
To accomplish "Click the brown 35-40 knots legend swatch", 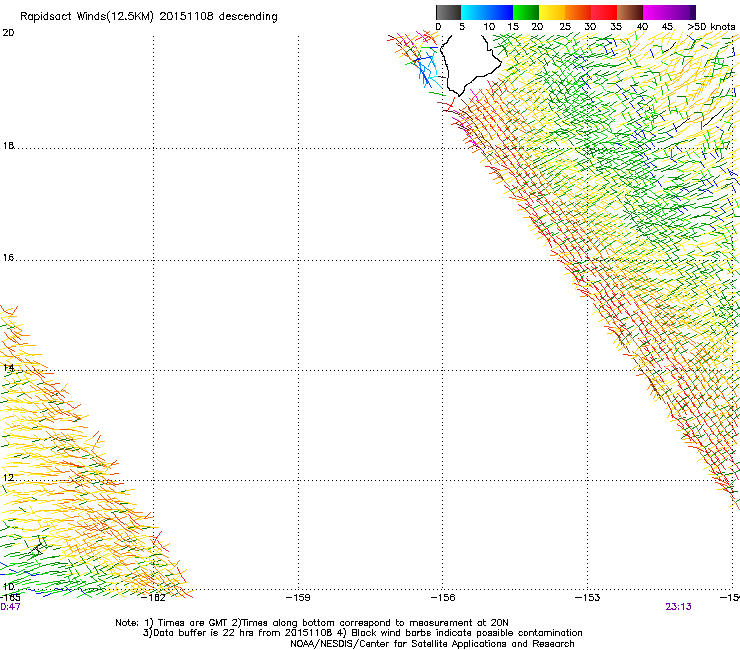I will pos(630,12).
